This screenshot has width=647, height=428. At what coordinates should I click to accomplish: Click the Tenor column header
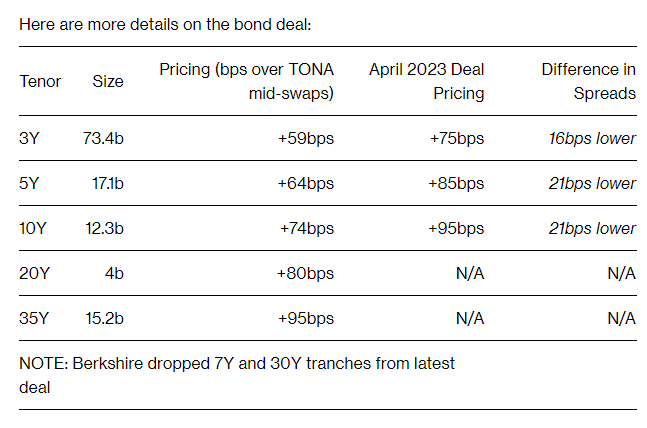[x=40, y=81]
